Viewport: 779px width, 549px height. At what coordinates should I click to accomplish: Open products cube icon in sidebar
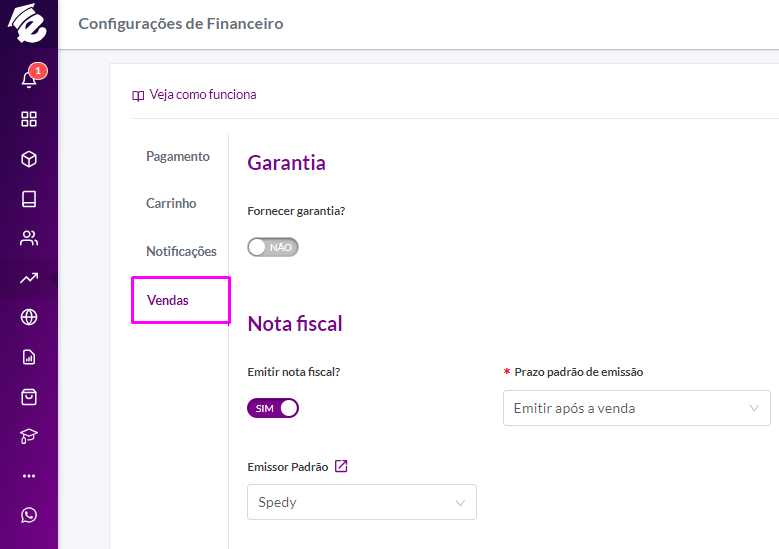click(29, 159)
